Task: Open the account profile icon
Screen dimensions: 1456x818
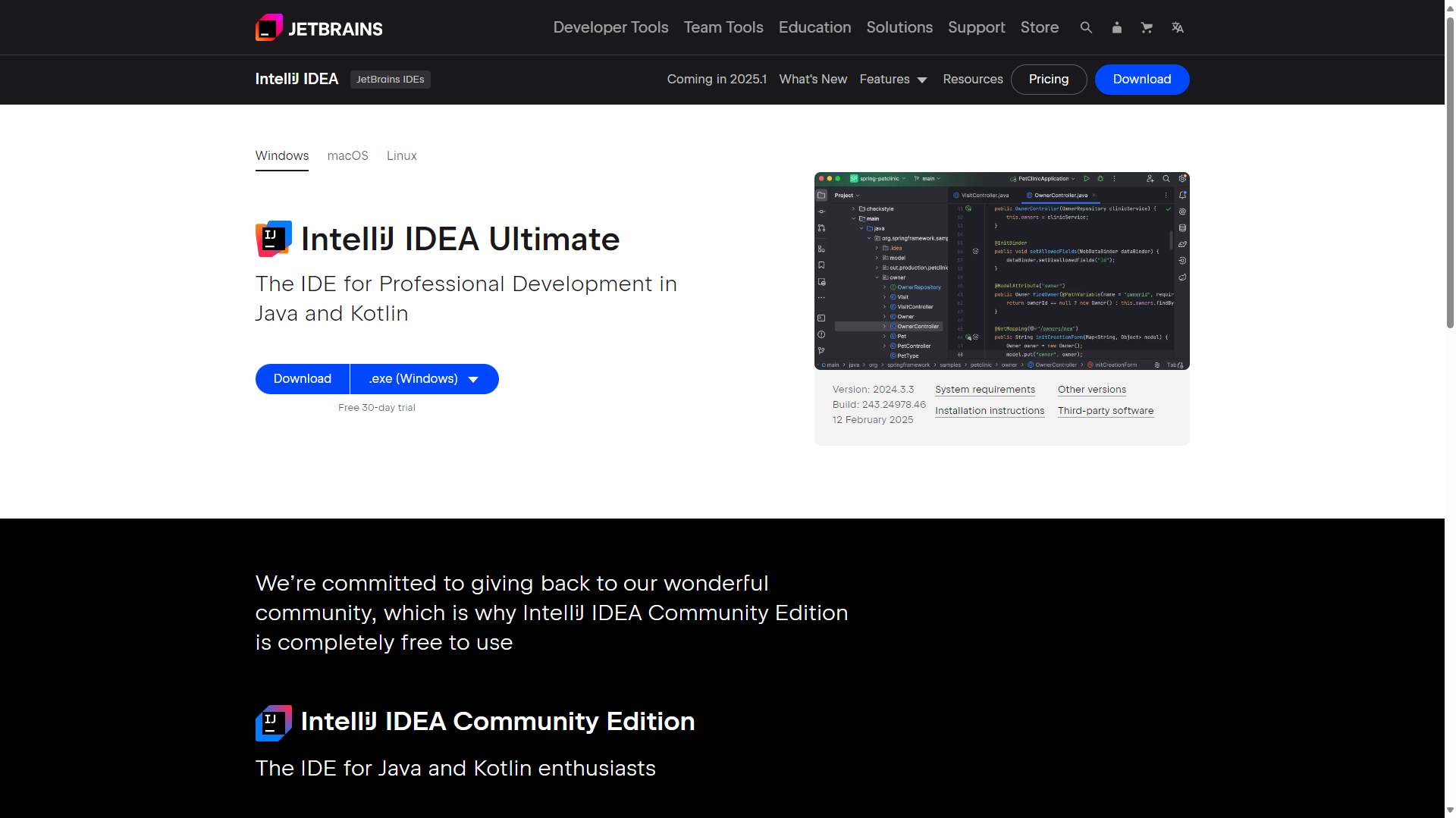Action: click(x=1116, y=27)
